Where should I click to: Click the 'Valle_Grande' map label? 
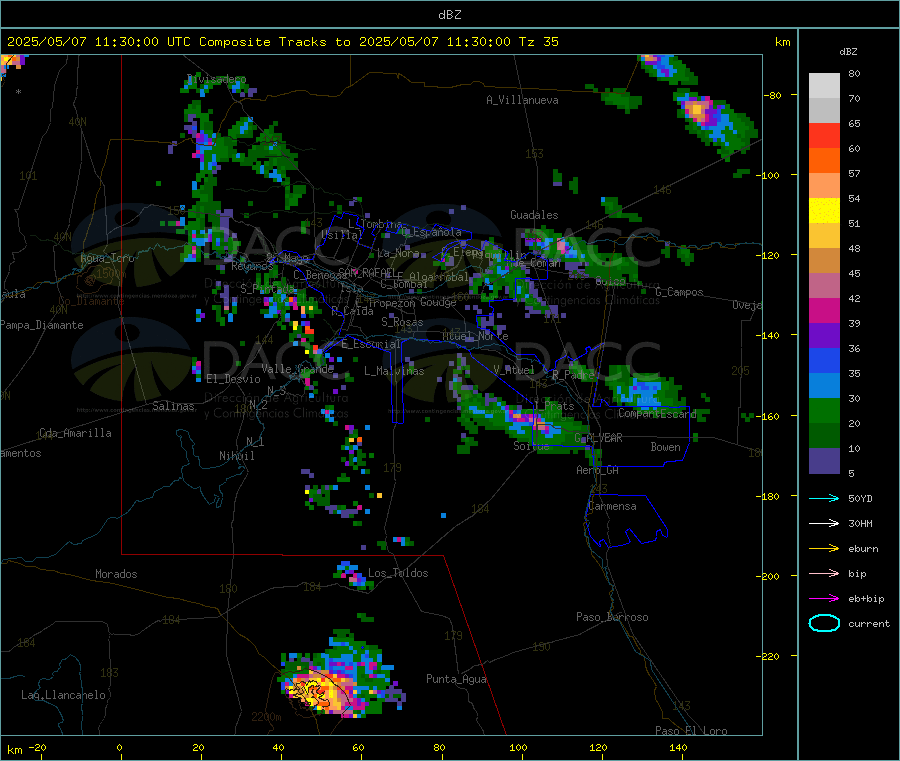(x=297, y=368)
